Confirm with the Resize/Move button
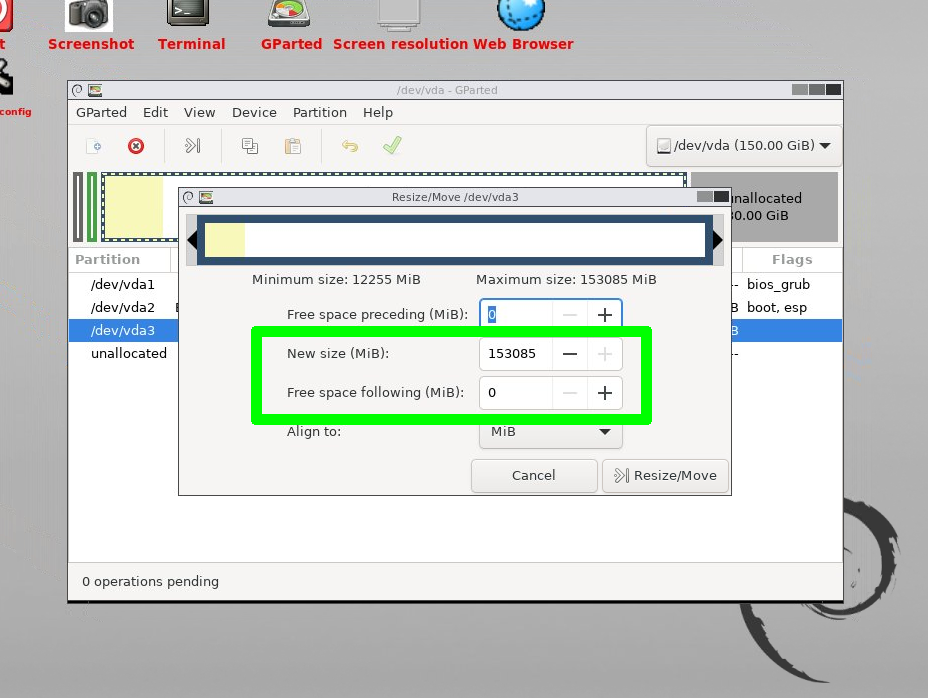This screenshot has width=928, height=698. 666,476
